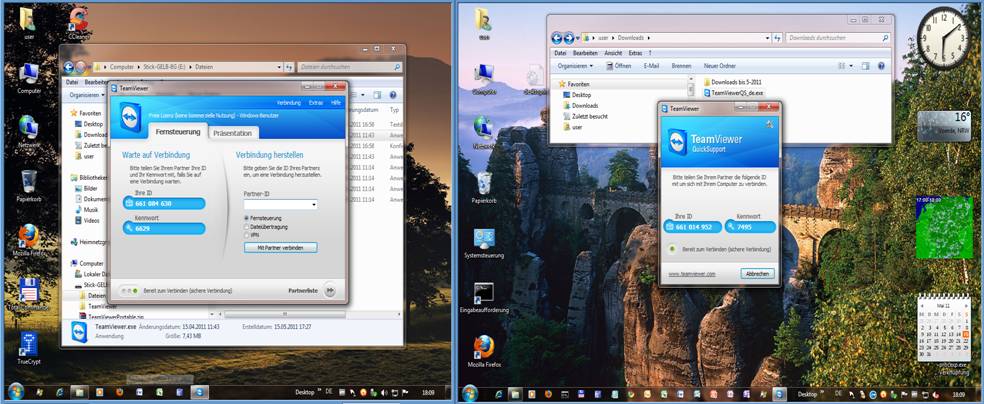Click the settings icon in TeamViewer QuickSupport header
The width and height of the screenshot is (984, 404).
(769, 124)
